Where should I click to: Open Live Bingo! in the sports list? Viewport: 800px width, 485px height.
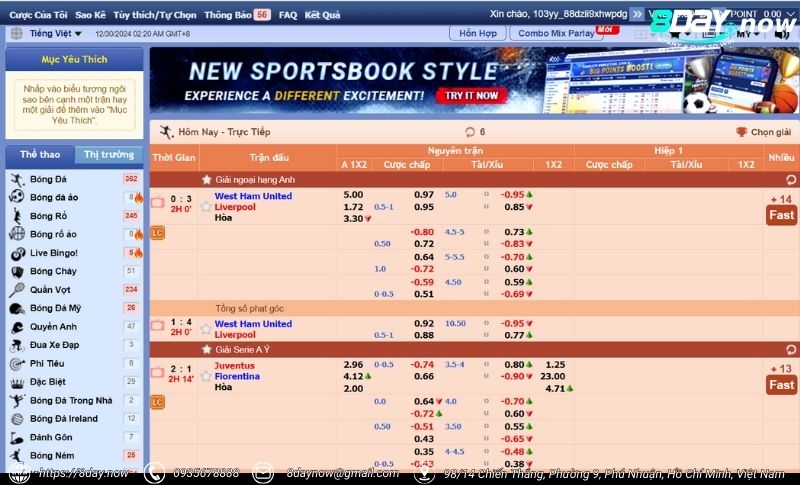53,253
